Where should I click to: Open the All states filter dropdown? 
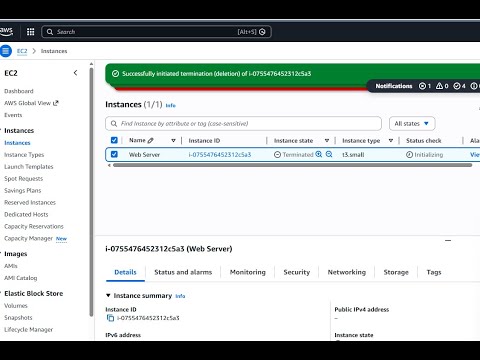(x=412, y=124)
